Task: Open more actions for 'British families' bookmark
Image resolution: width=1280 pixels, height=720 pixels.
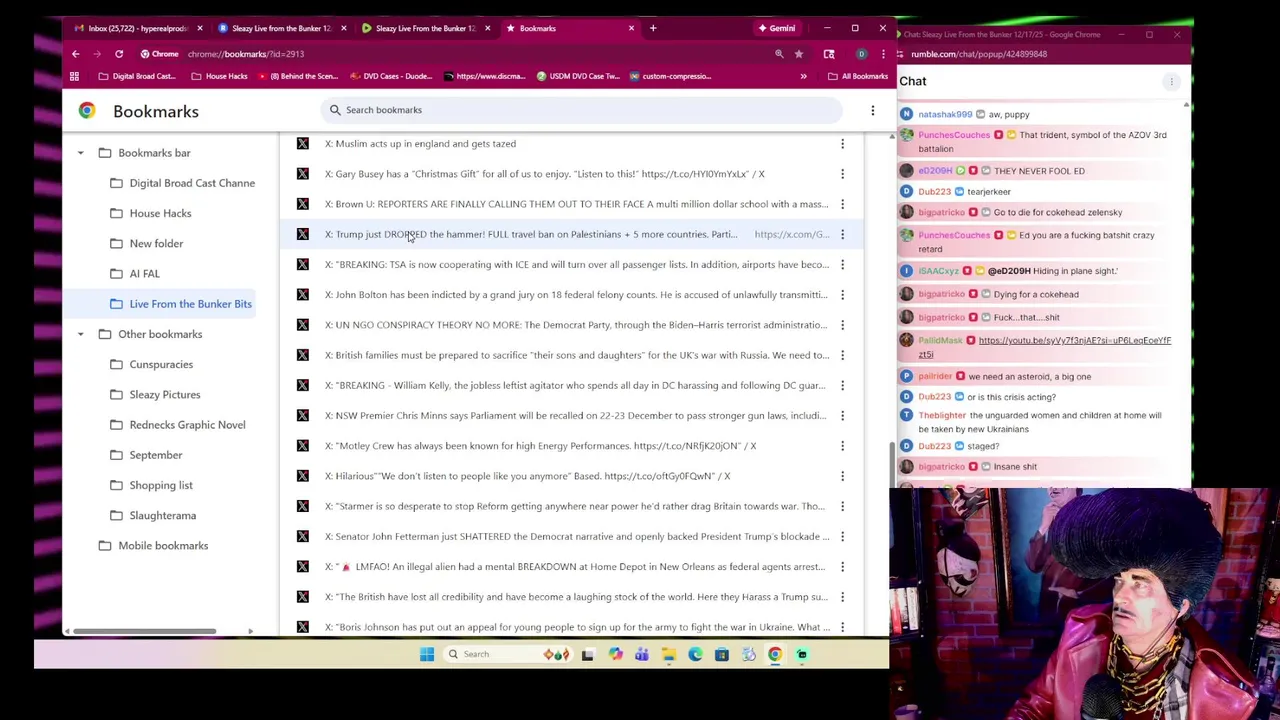Action: [x=842, y=355]
